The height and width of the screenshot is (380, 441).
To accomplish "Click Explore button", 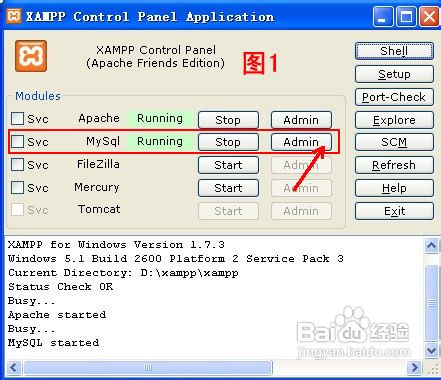I will [x=394, y=120].
